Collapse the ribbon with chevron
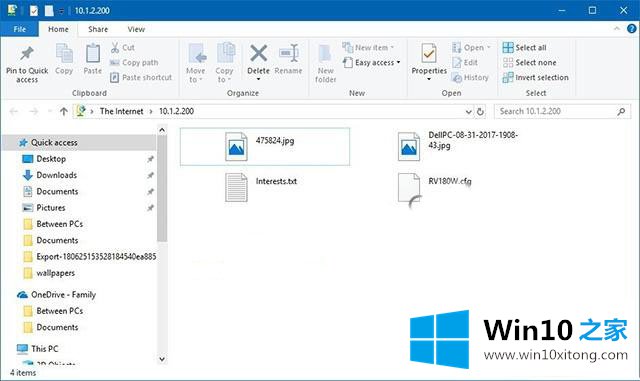 click(617, 29)
